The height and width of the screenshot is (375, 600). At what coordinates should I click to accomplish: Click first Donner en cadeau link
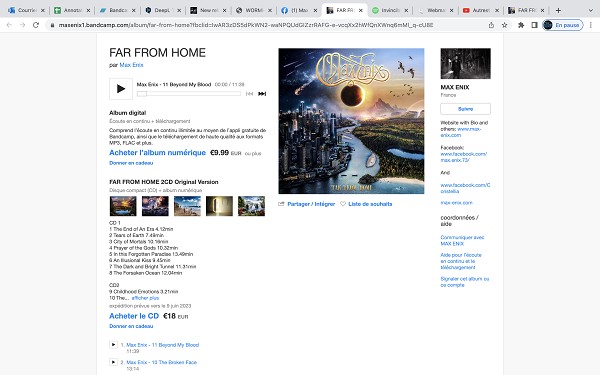point(131,163)
